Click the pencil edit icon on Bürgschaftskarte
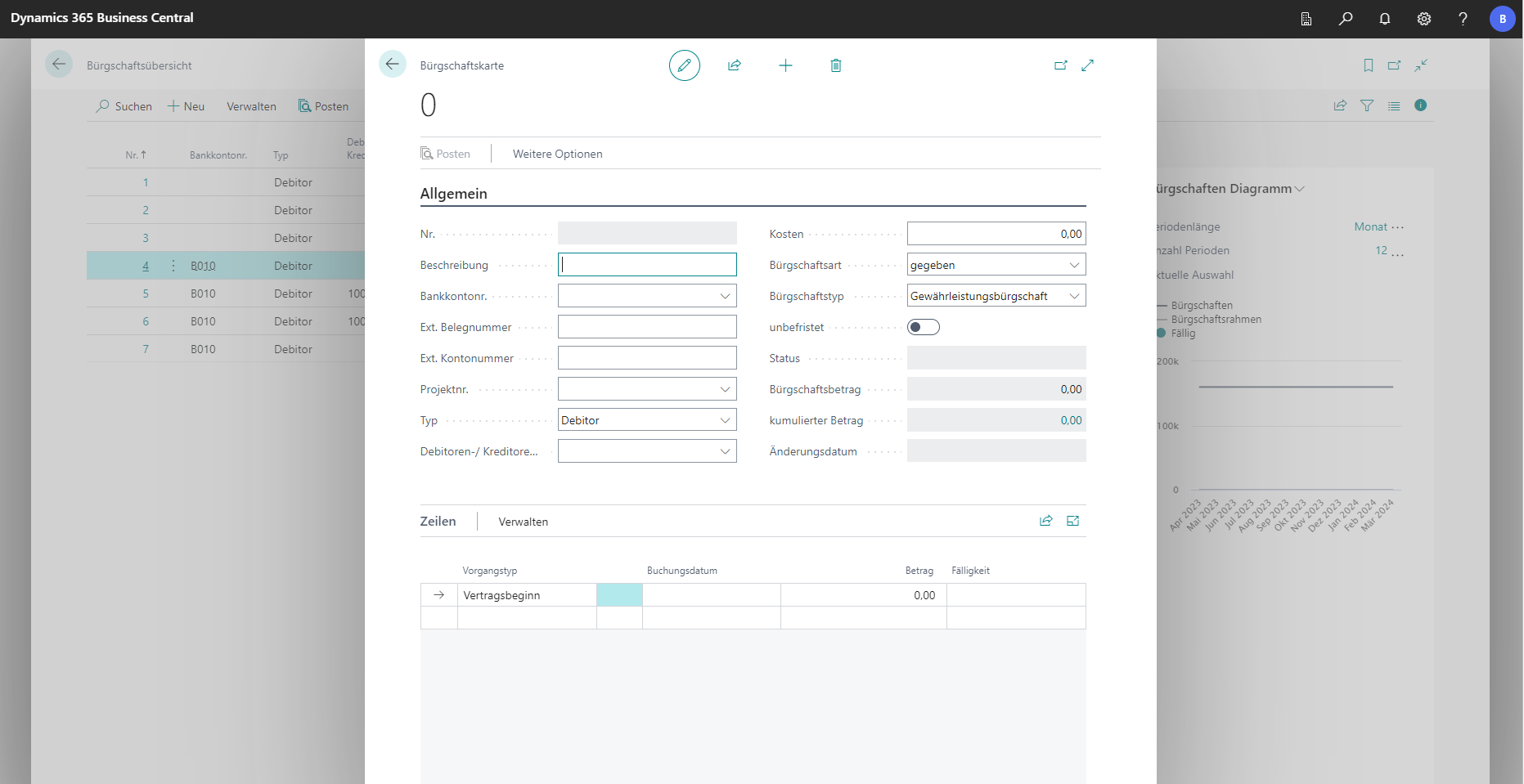The image size is (1524, 784). (x=684, y=65)
